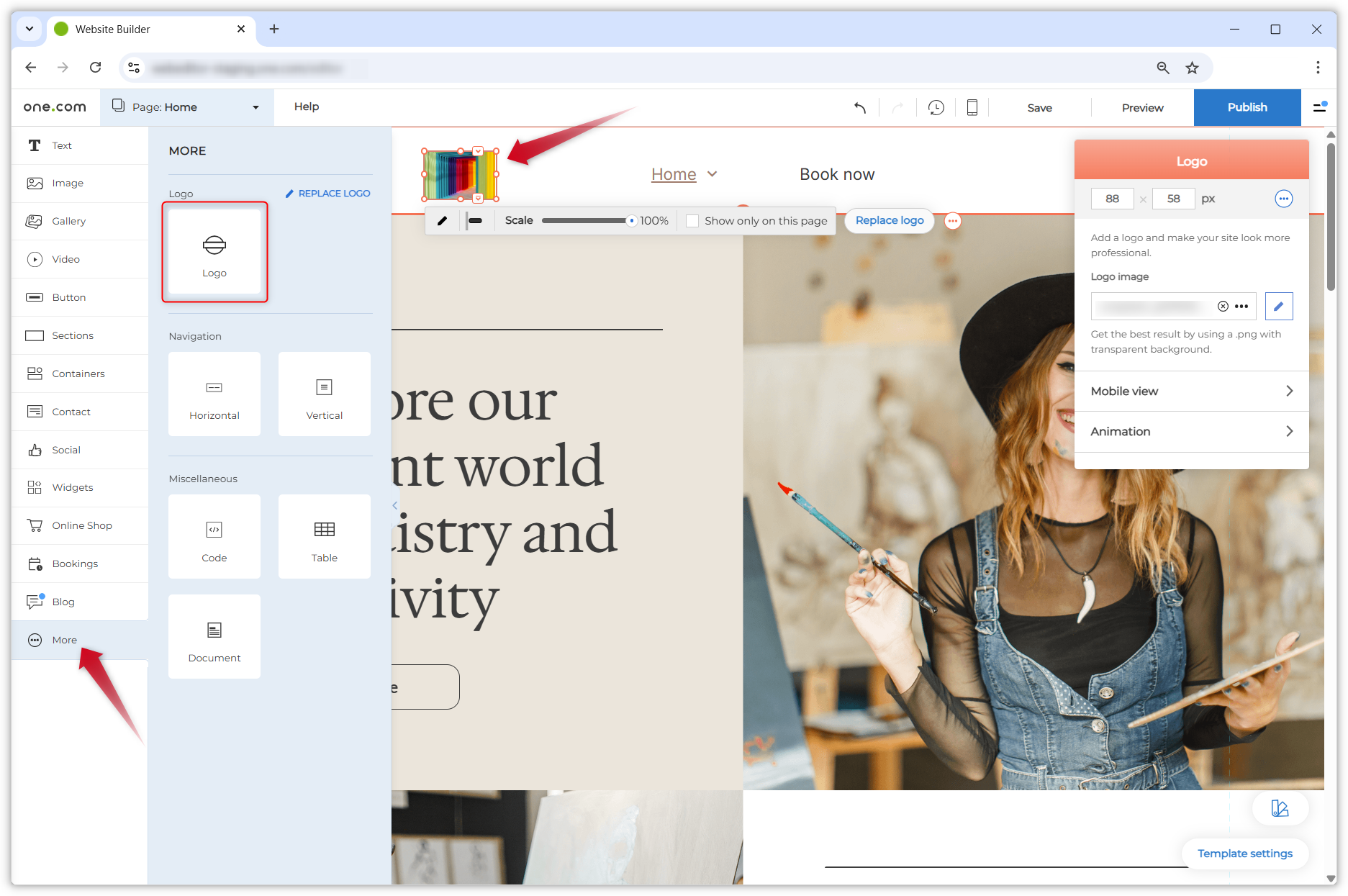
Task: Click the logo width input field
Action: (1111, 199)
